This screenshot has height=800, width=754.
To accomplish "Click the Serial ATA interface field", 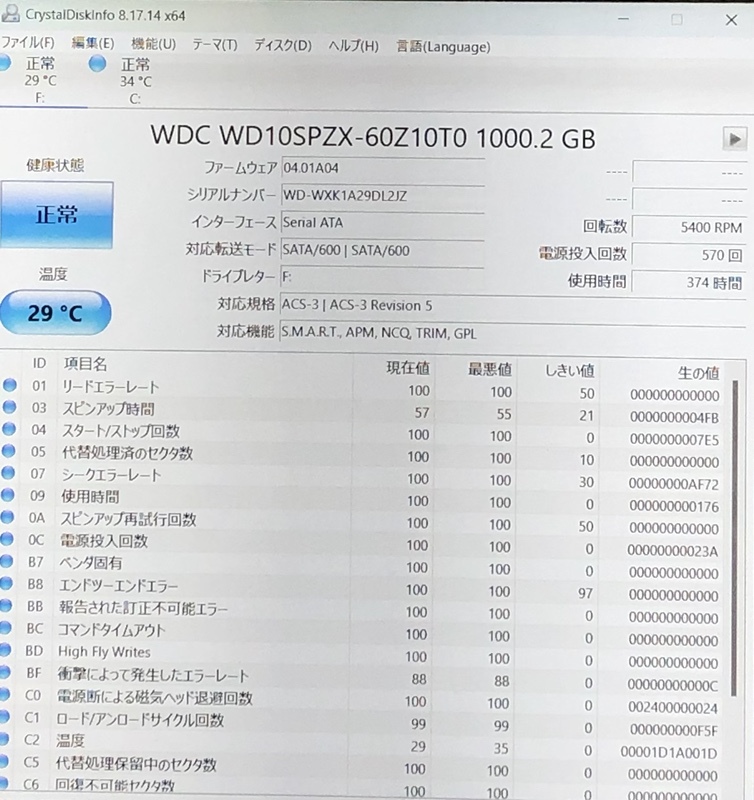I will coord(382,223).
